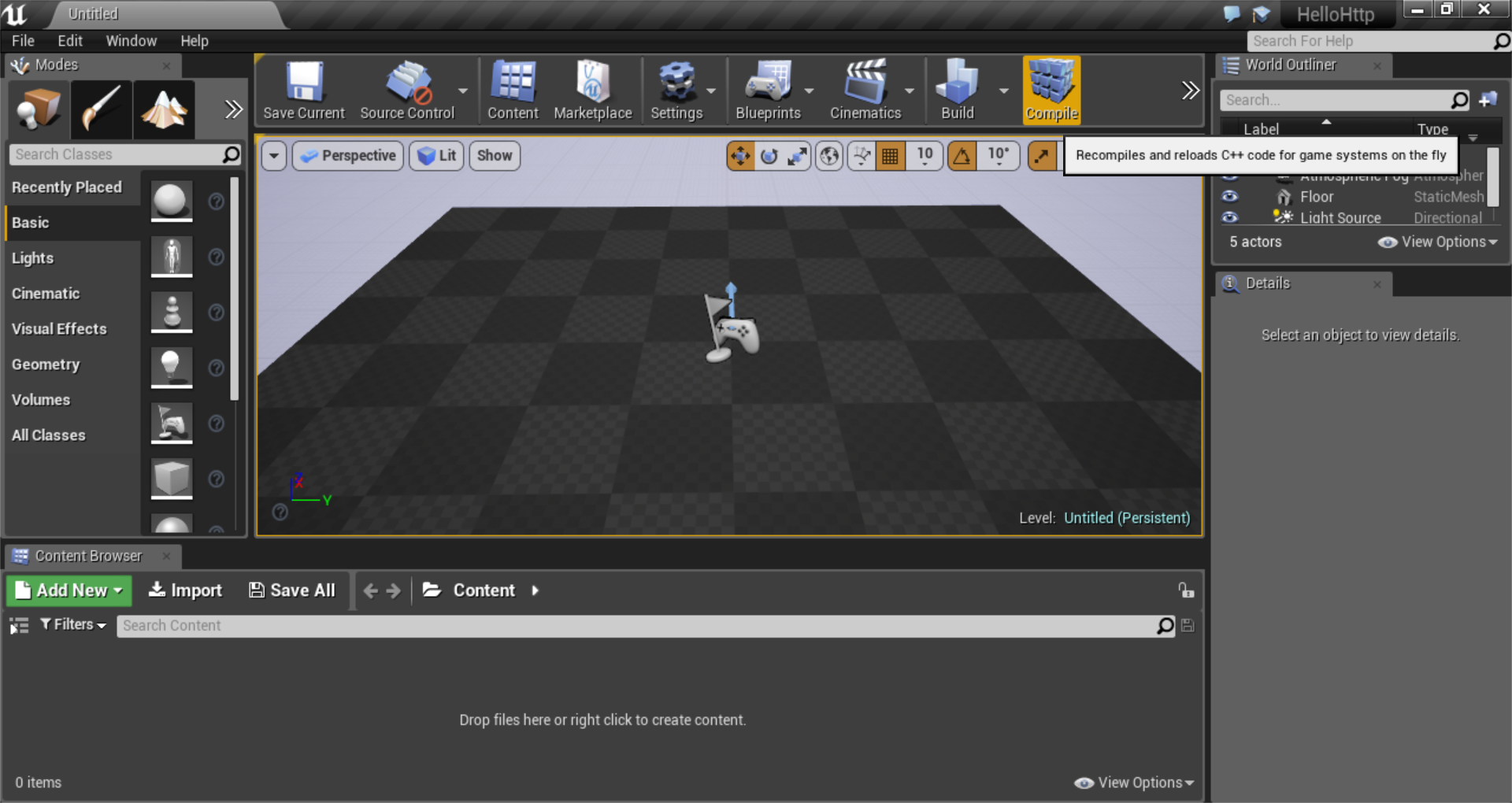Select the Lights category tab

(x=33, y=258)
